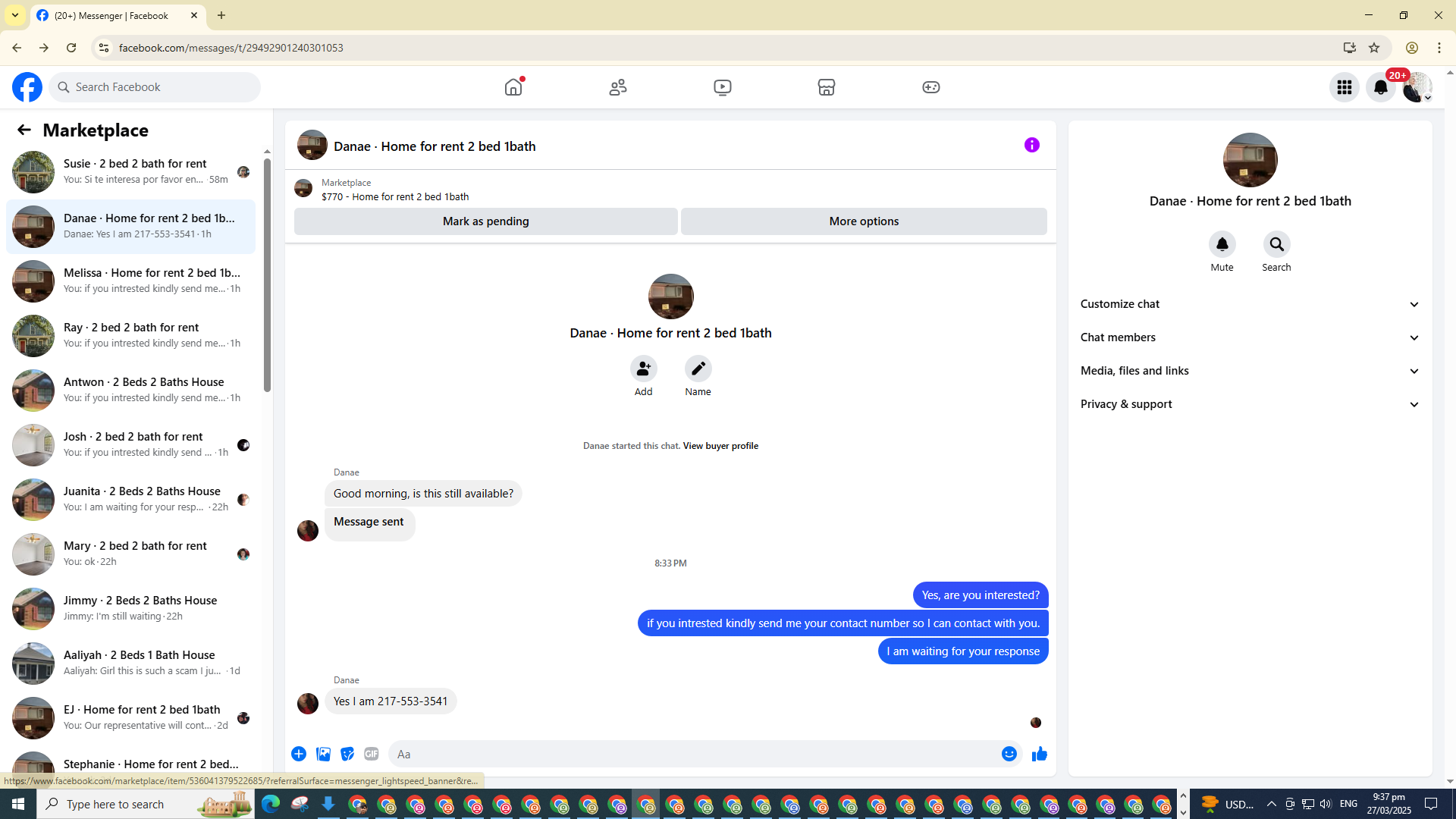Click Search Facebook box
Image resolution: width=1456 pixels, height=819 pixels.
155,87
